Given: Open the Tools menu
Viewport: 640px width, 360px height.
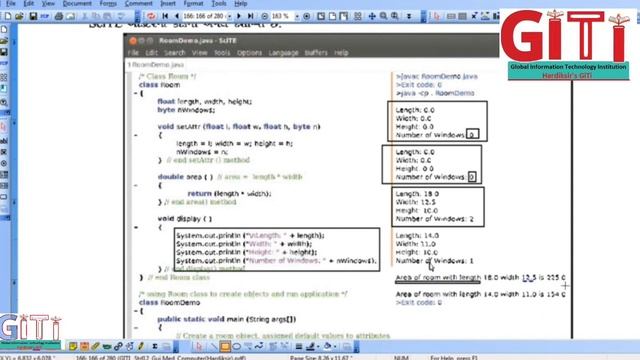Looking at the screenshot, I should tap(219, 4).
